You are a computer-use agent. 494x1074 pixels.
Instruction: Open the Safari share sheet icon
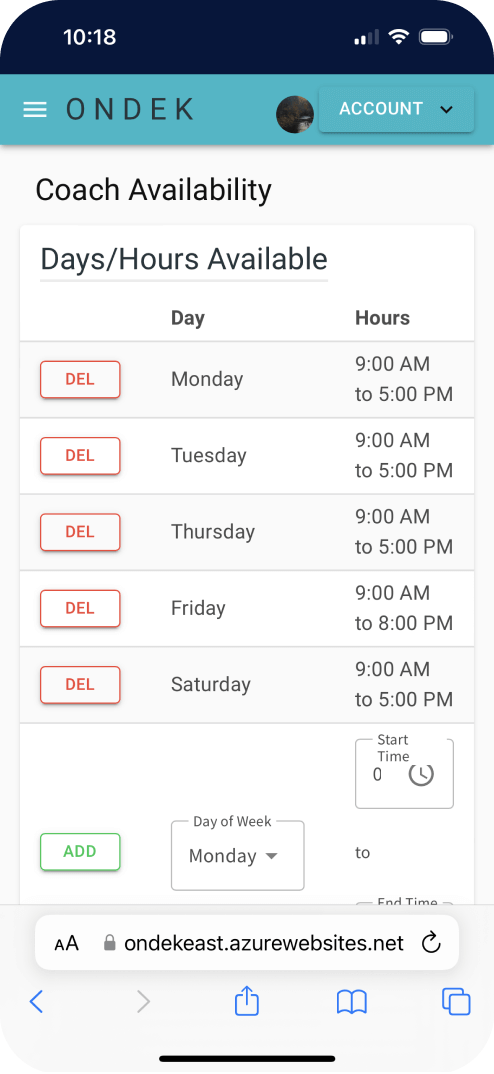(x=247, y=1001)
